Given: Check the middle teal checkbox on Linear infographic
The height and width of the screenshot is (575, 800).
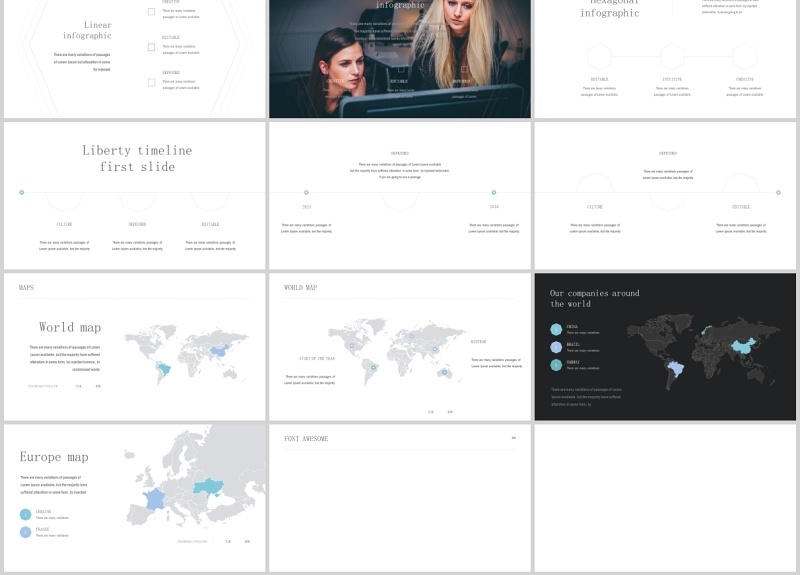Looking at the screenshot, I should pos(151,47).
